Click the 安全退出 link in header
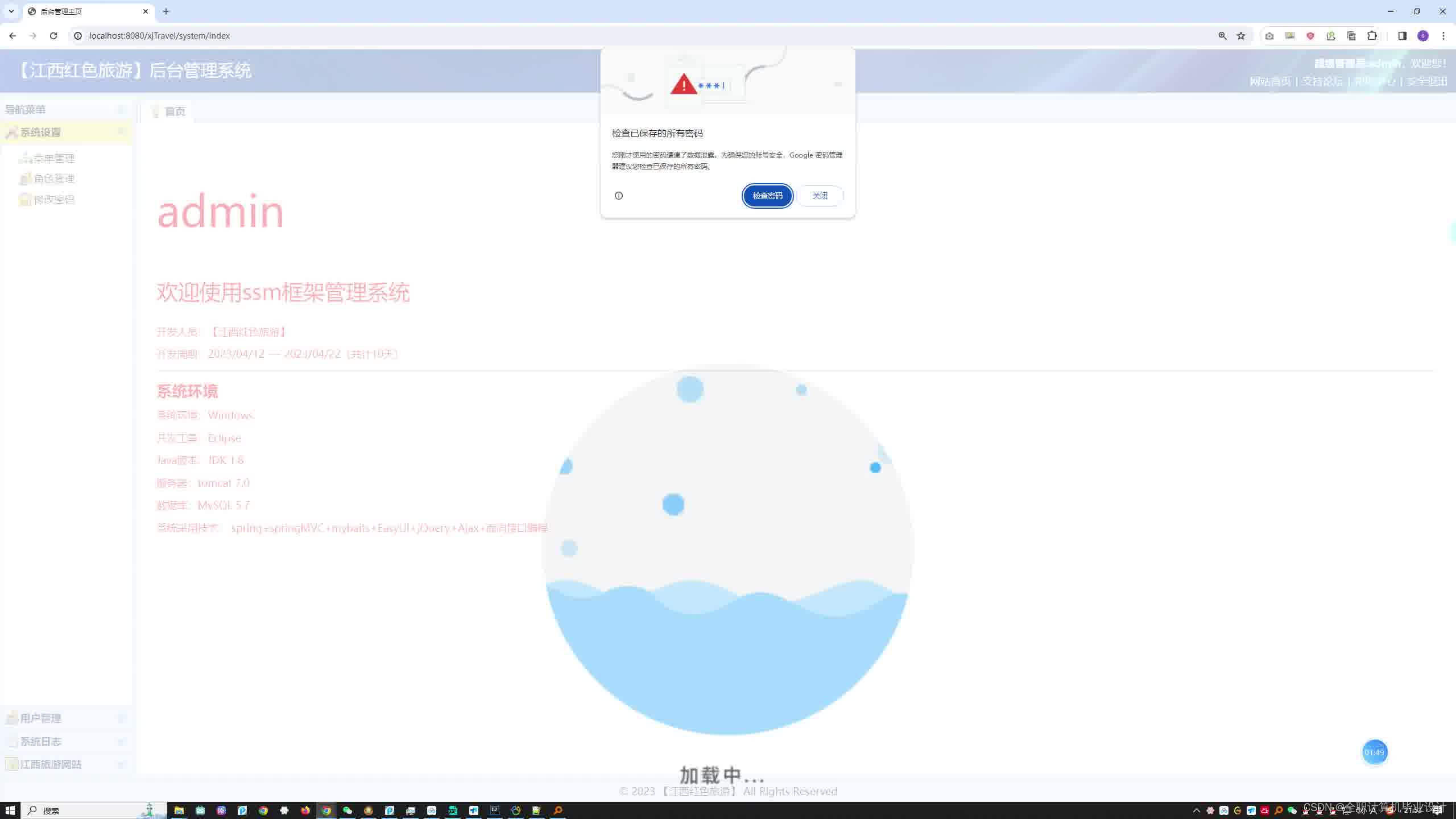Viewport: 1456px width, 819px height. 1426,81
